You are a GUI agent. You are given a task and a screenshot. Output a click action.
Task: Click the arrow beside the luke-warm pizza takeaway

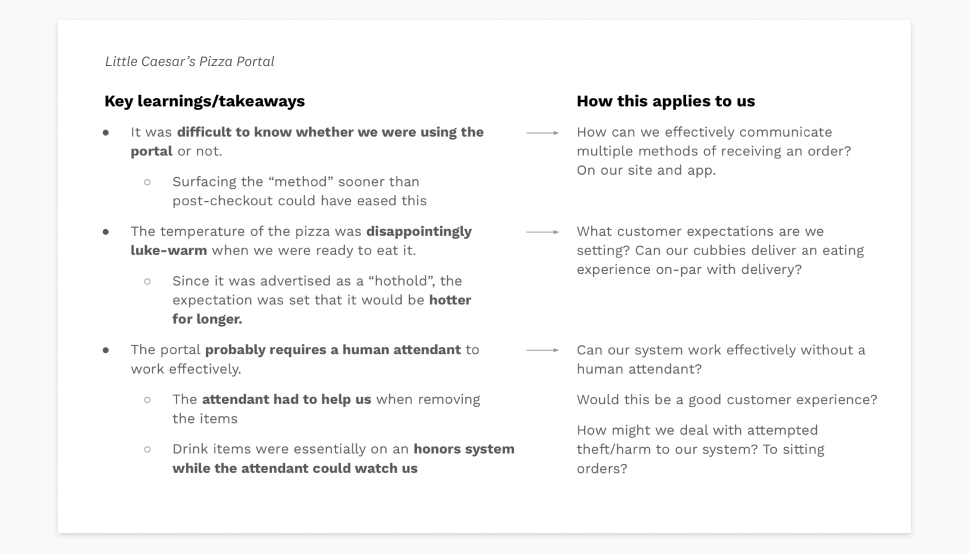coord(541,232)
